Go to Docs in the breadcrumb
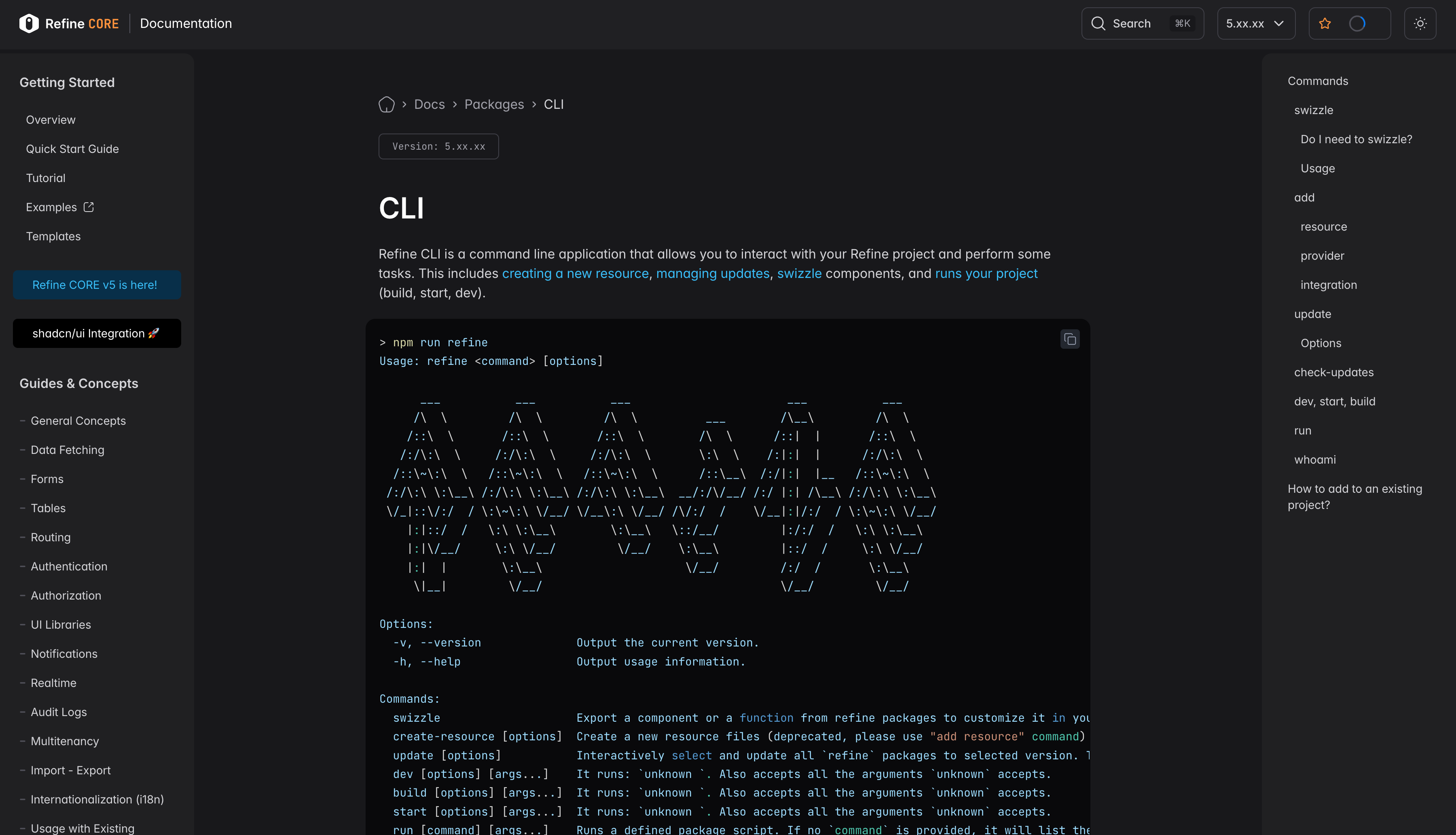1456x835 pixels. (430, 104)
